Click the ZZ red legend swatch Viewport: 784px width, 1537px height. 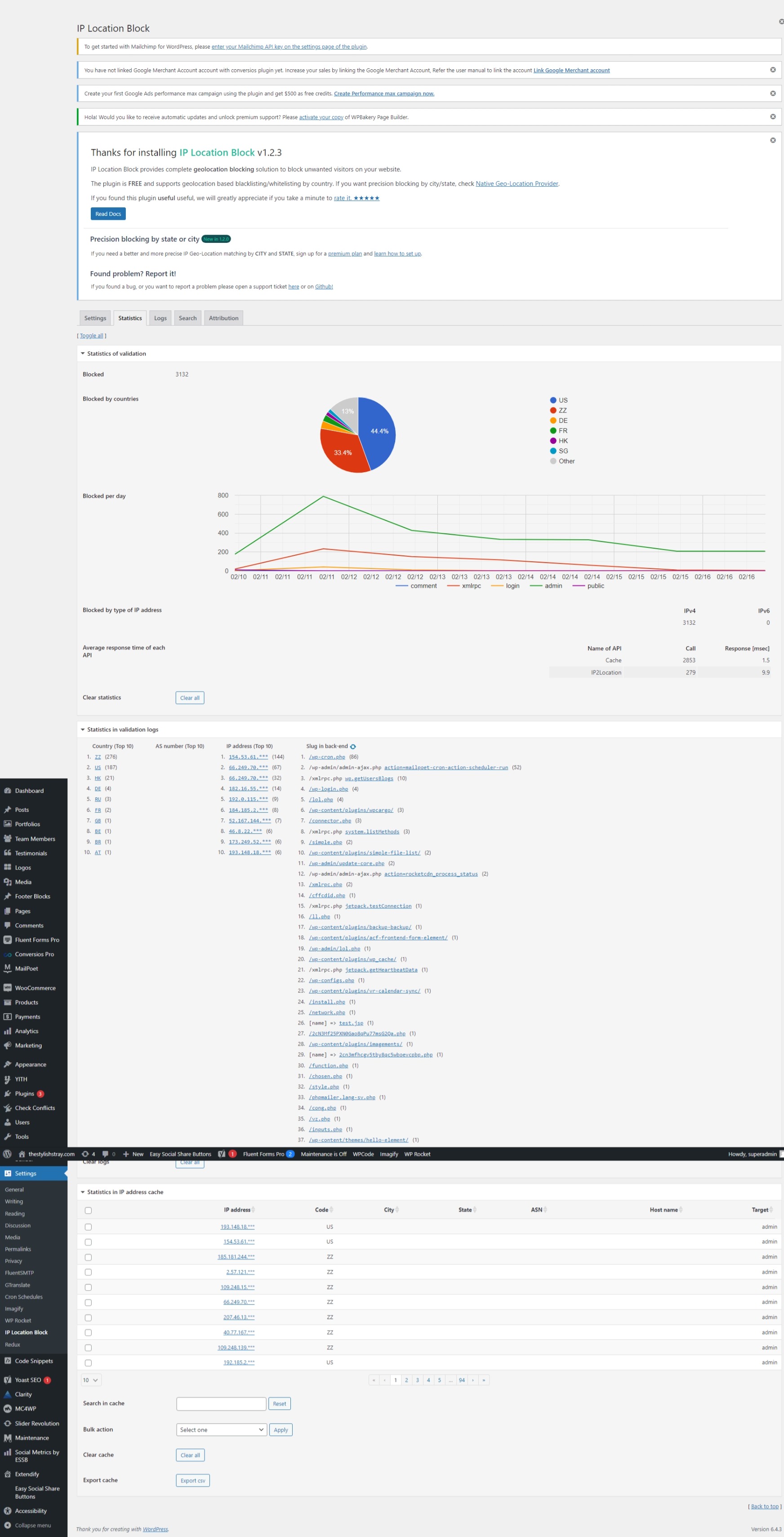tap(553, 411)
